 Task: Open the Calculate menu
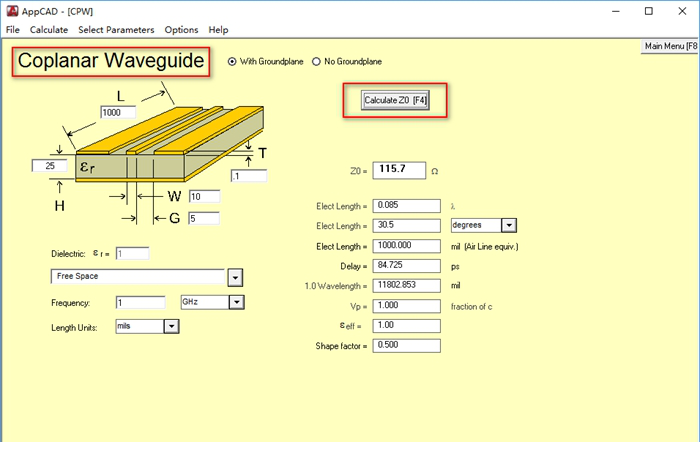pos(49,30)
